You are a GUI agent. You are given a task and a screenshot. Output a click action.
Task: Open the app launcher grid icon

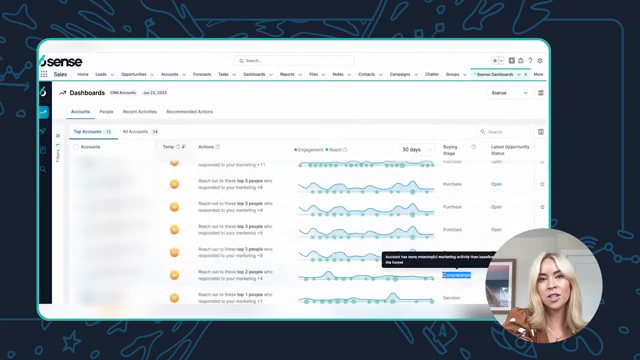[x=44, y=74]
